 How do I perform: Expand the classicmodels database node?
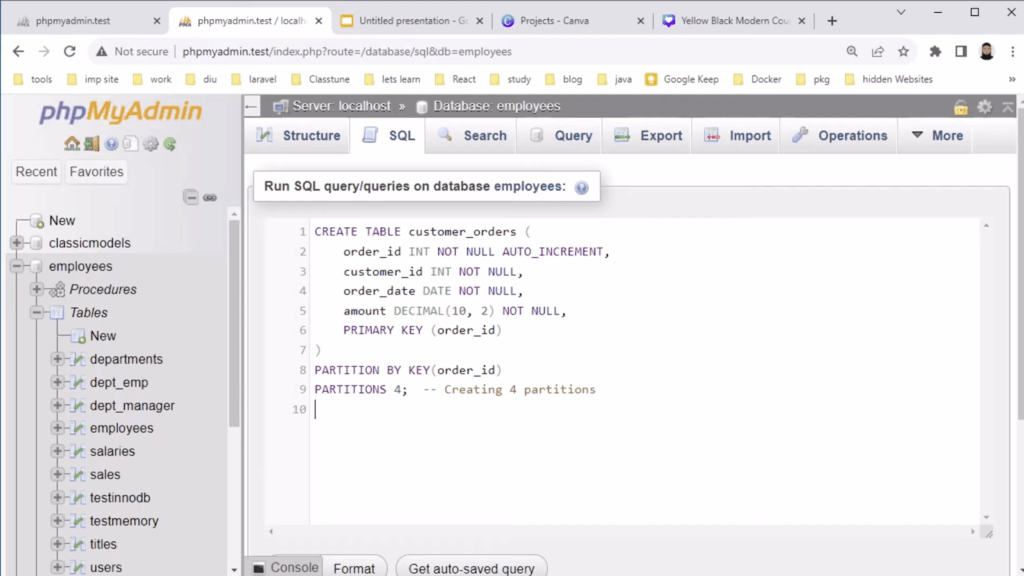[17, 243]
